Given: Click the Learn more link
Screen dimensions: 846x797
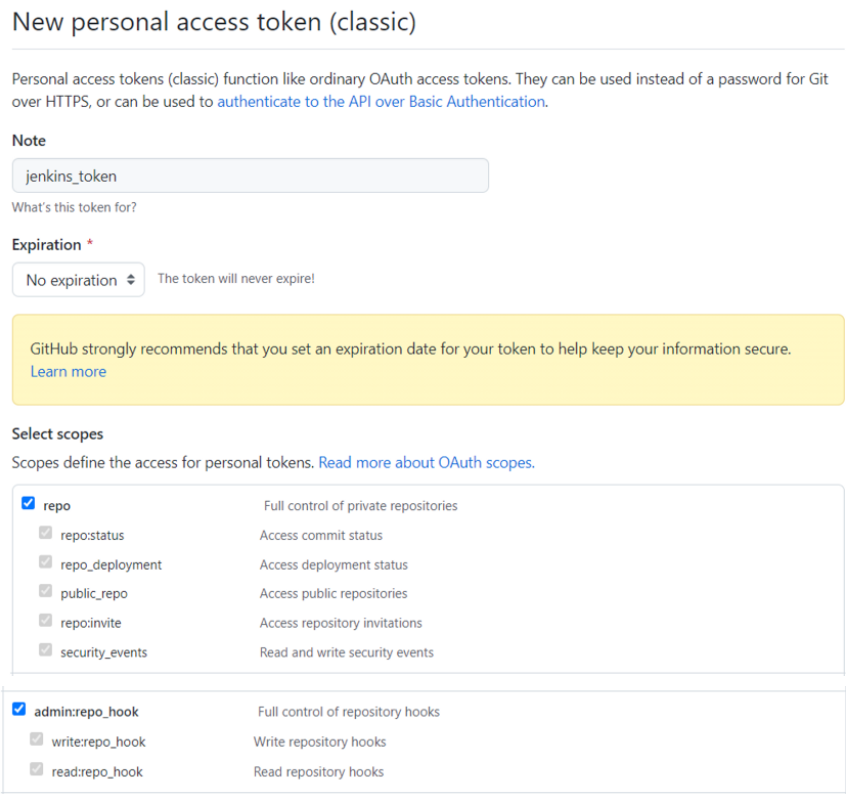Looking at the screenshot, I should (x=68, y=371).
